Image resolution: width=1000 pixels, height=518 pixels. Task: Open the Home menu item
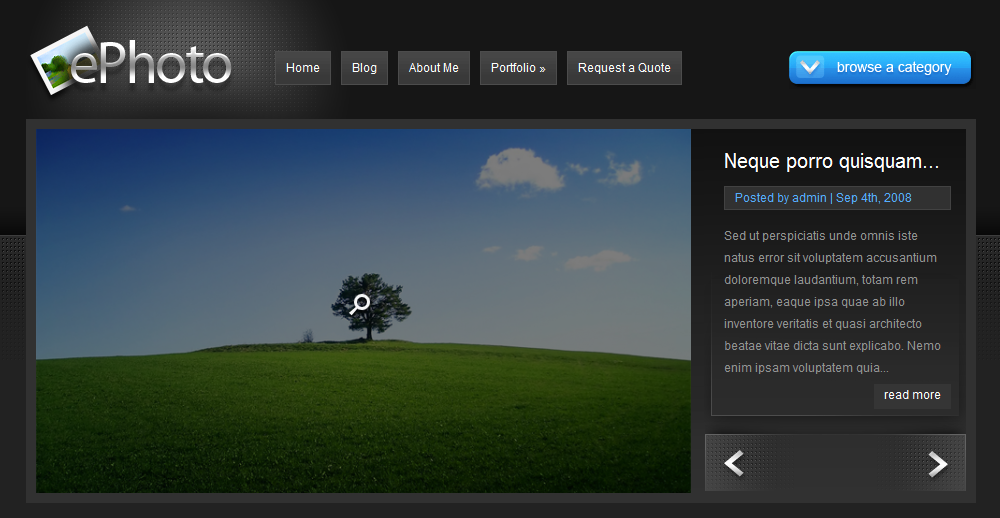(x=303, y=68)
